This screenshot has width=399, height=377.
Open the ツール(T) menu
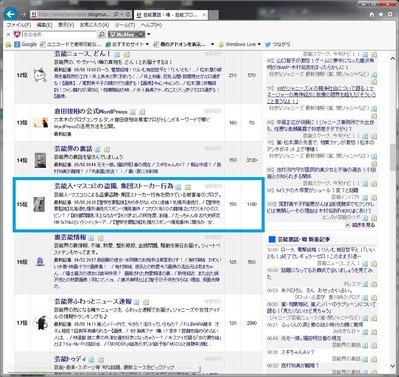point(125,25)
